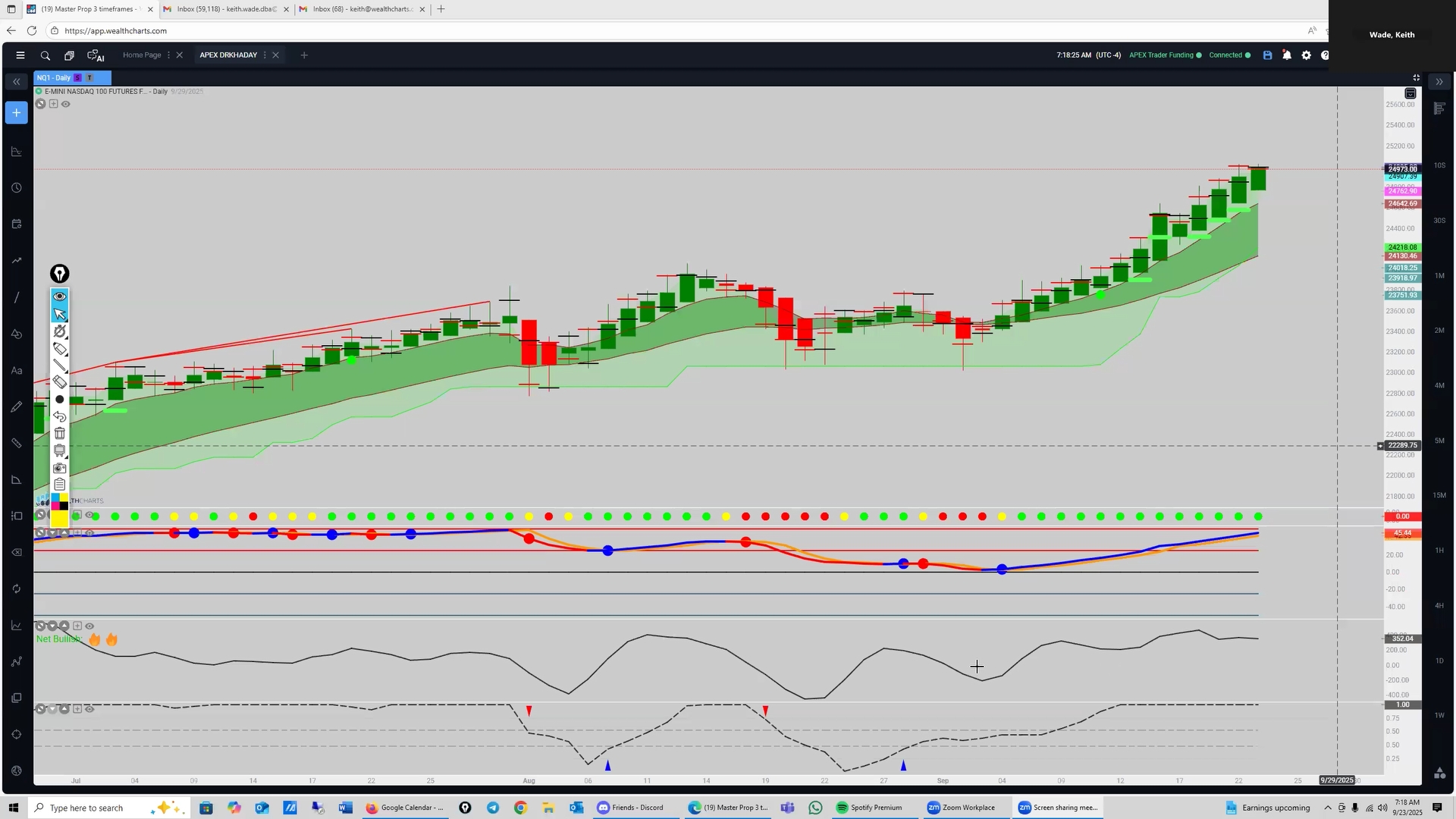The width and height of the screenshot is (1456, 819).
Task: Open the AI chat assistant
Action: pos(96,55)
